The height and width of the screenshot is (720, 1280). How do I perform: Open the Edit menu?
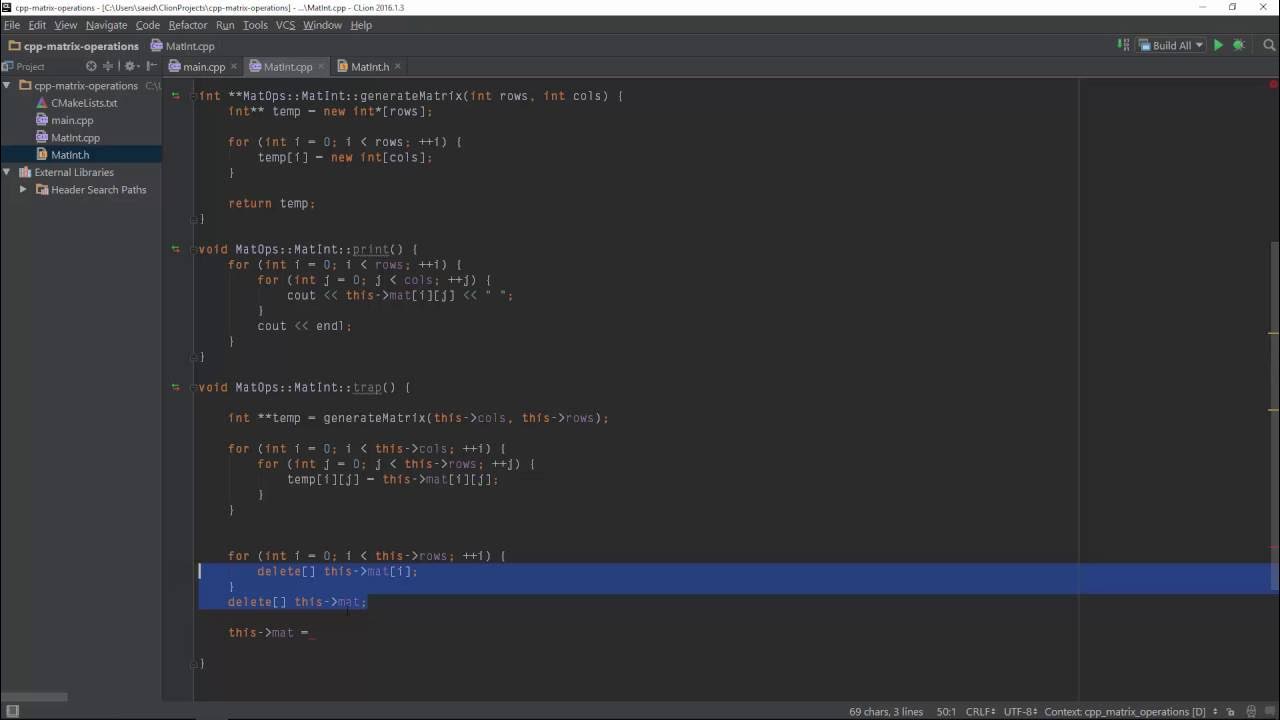pyautogui.click(x=37, y=25)
